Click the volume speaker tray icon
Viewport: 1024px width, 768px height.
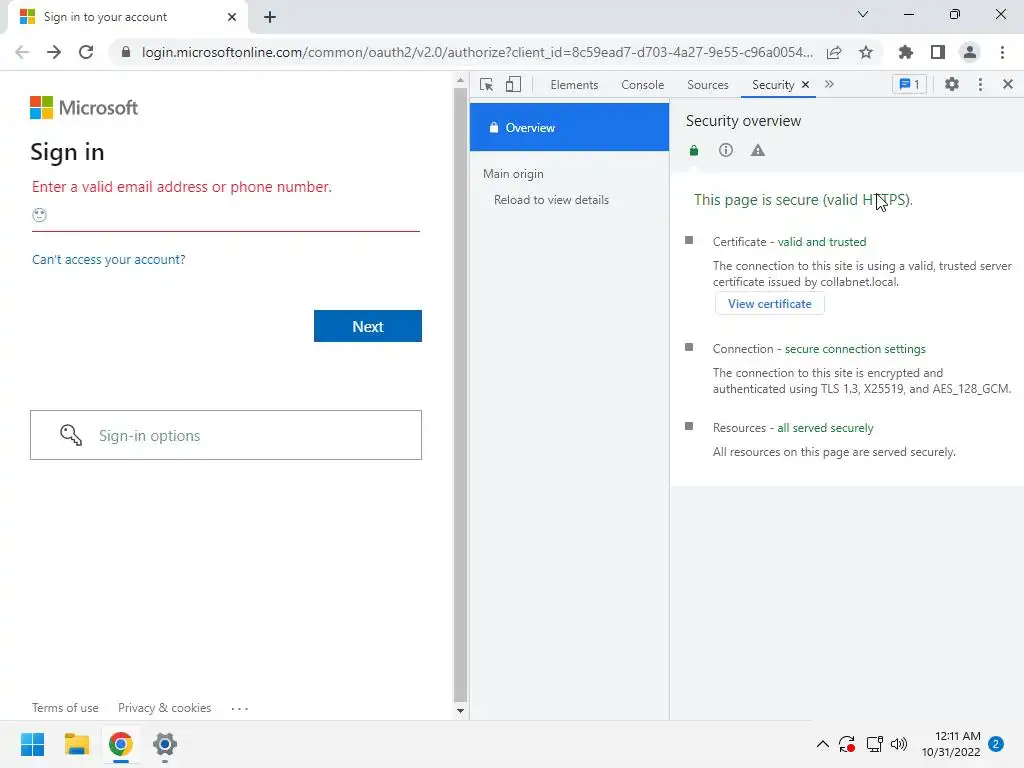pyautogui.click(x=899, y=744)
